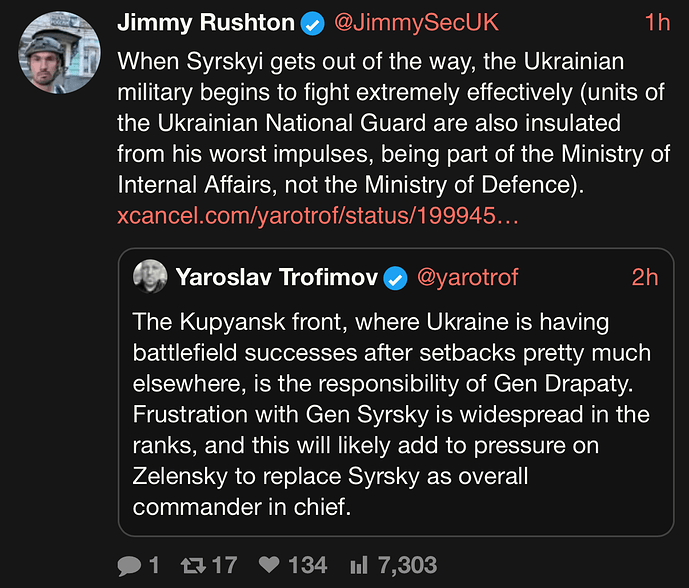This screenshot has width=689, height=588.
Task: Click the views bar chart icon
Action: (358, 566)
